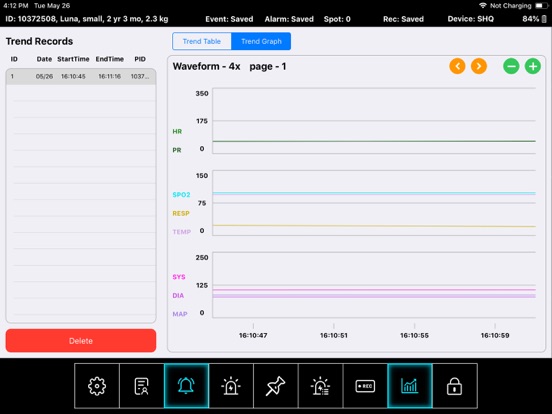The width and height of the screenshot is (552, 414).
Task: Tap the 'Rec: Saved' status text
Action: [403, 19]
